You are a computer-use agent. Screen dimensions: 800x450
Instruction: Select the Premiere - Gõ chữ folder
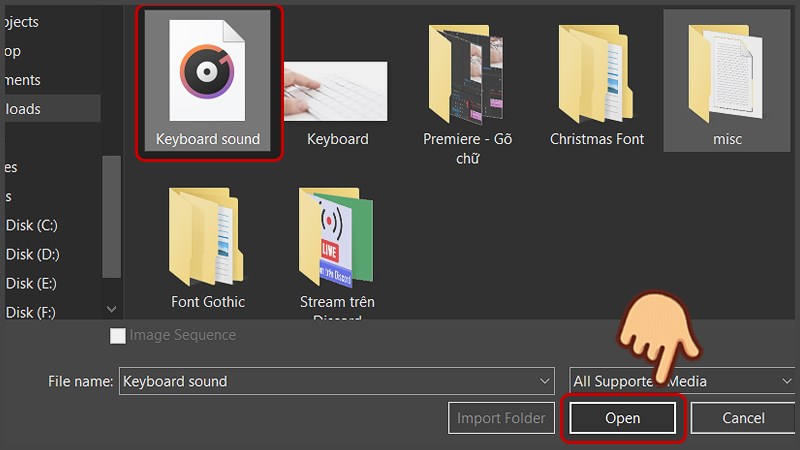pyautogui.click(x=467, y=73)
